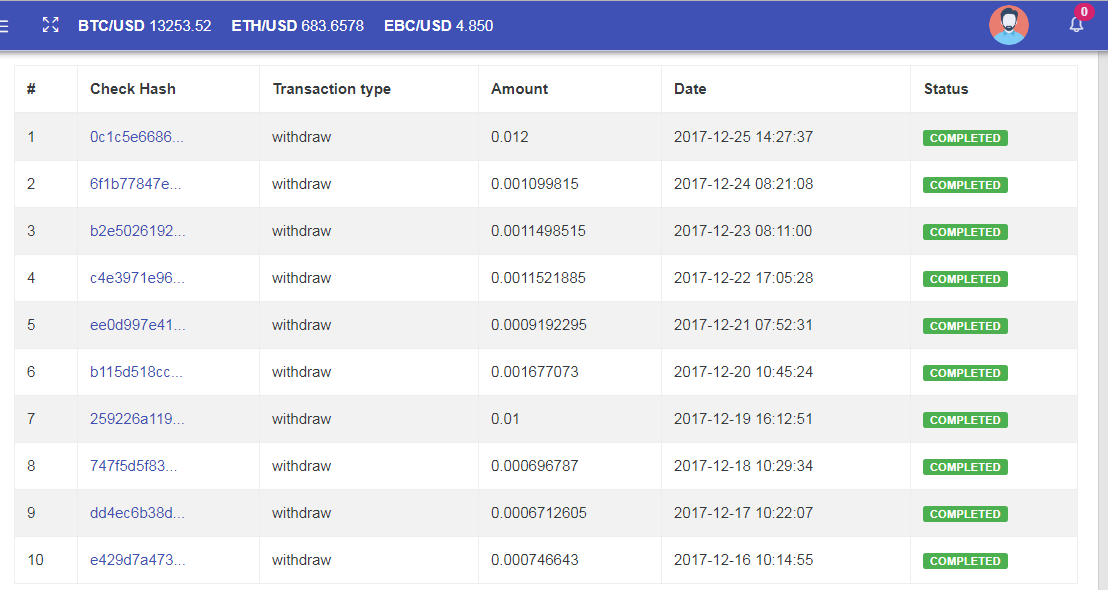
Task: Open check hash b2e5026192 link
Action: pos(137,231)
